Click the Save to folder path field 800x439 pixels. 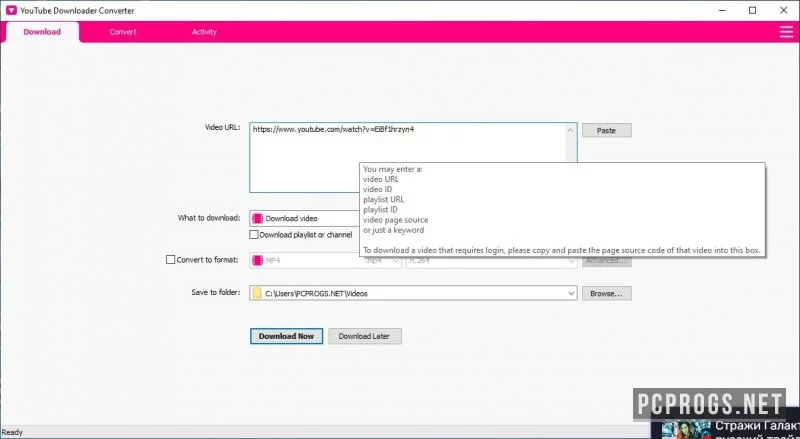[x=413, y=294]
